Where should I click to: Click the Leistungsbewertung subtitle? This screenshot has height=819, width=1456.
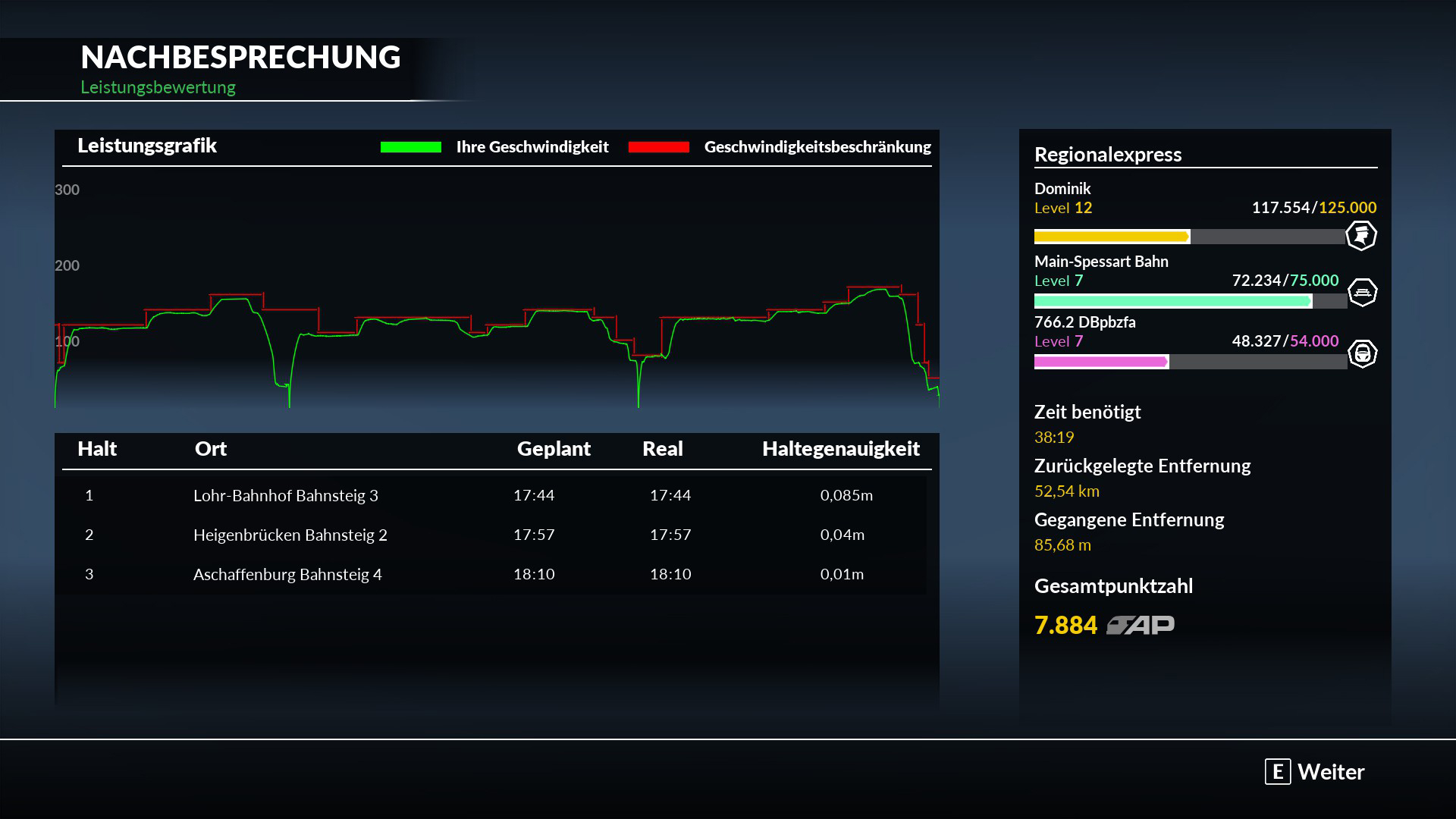pyautogui.click(x=158, y=87)
